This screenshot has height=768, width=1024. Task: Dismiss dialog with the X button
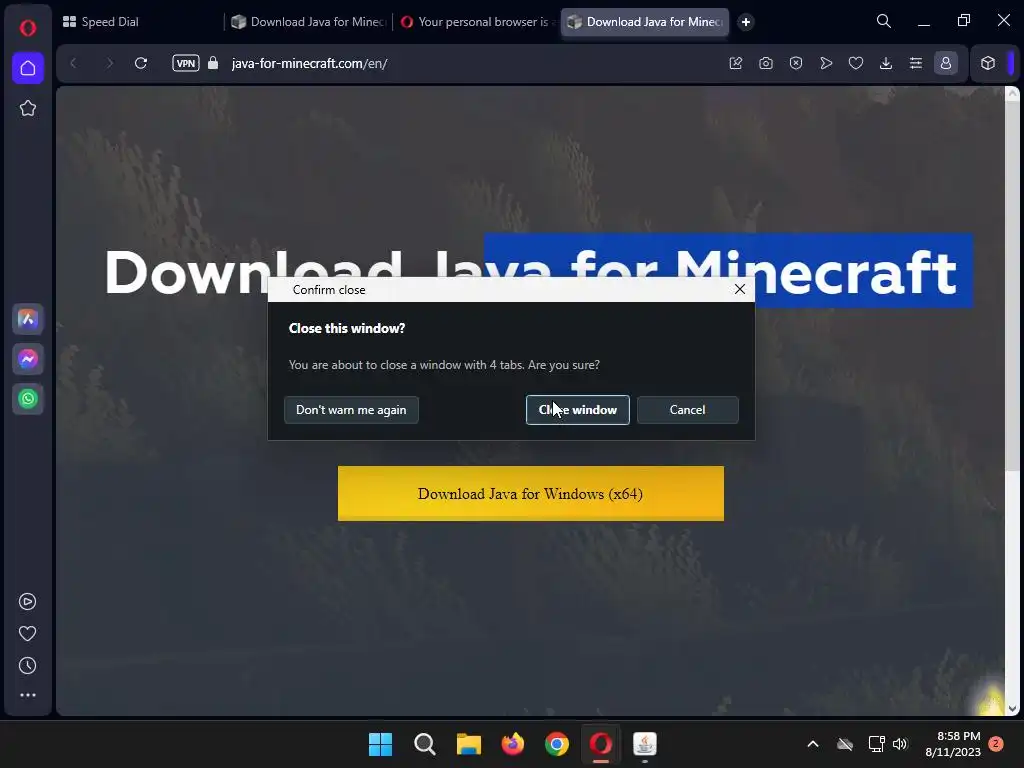[740, 289]
